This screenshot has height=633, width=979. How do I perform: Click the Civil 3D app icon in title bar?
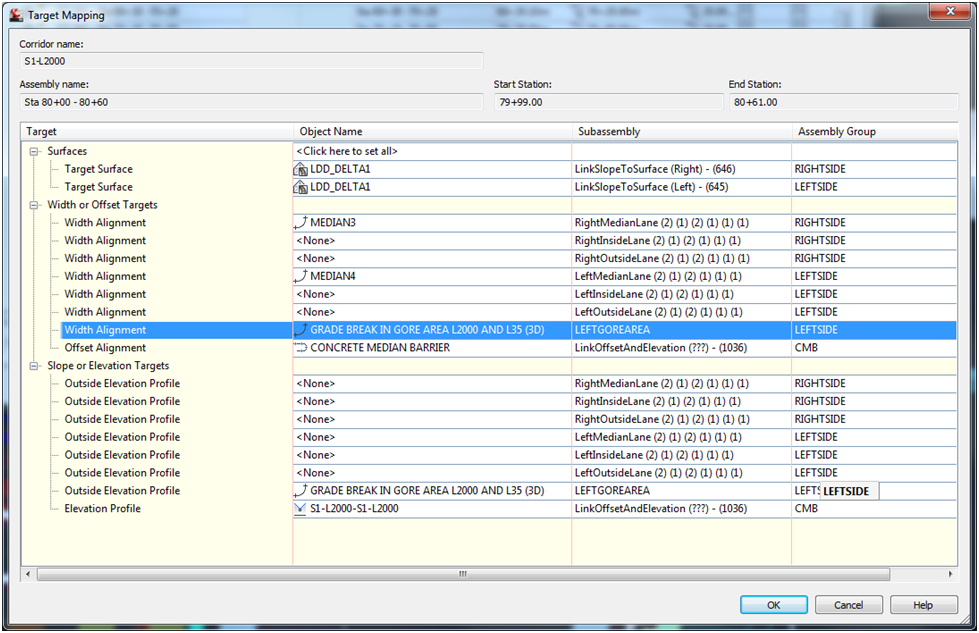click(x=16, y=14)
